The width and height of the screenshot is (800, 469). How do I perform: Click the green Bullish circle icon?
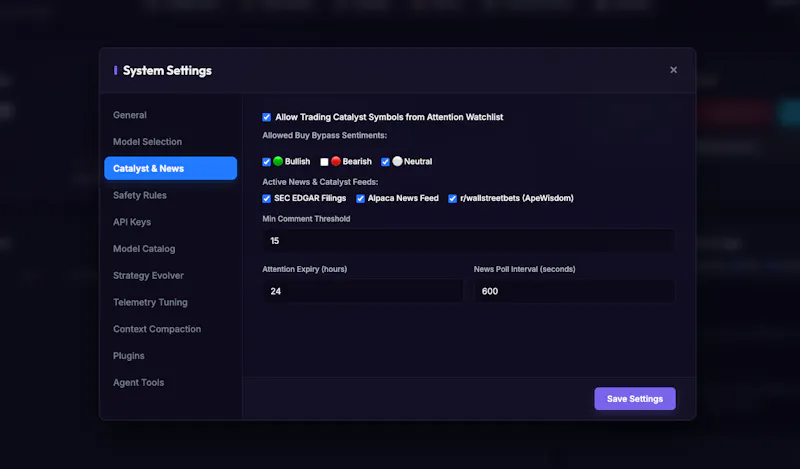point(278,161)
